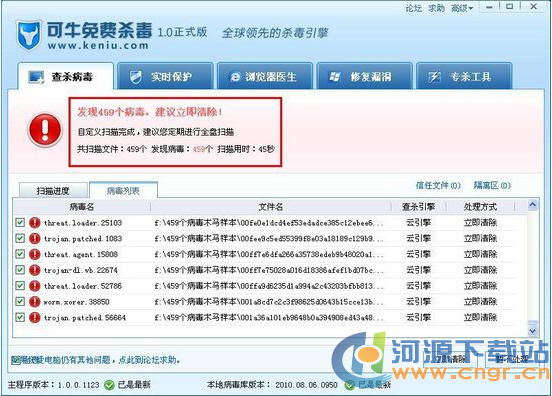Viewport: 552px width, 396px height.
Task: Click 立即清除 action for trojan.patched.56664
Action: (480, 318)
